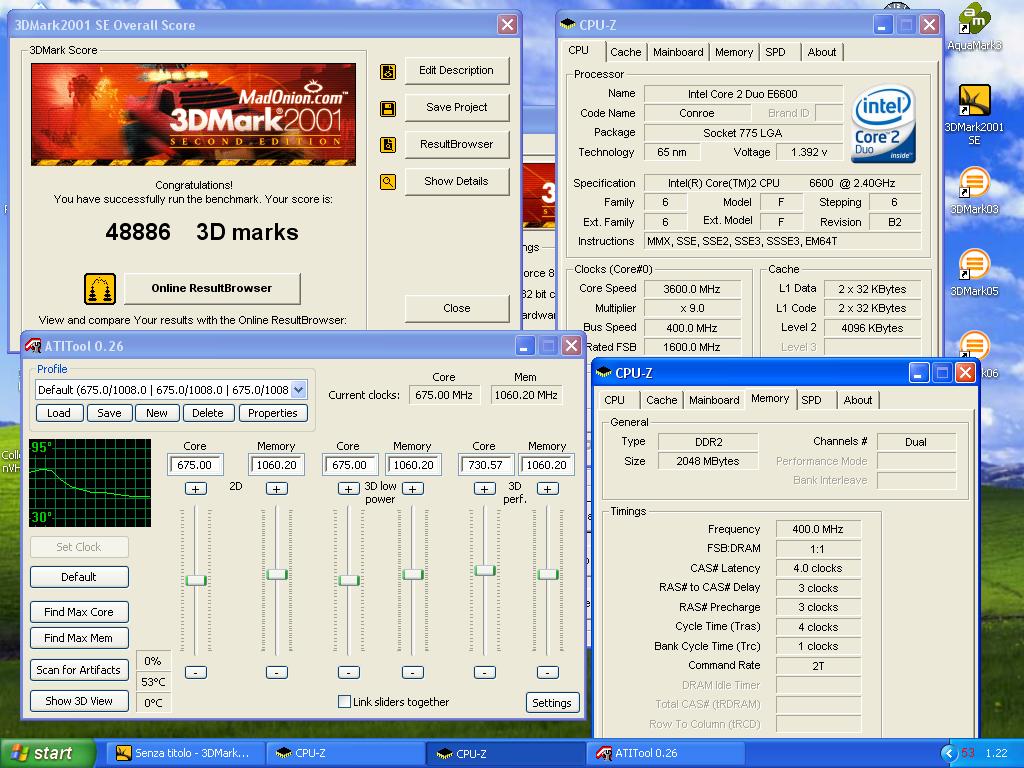Viewport: 1024px width, 768px height.
Task: Decrease 2D Core clock with minus button
Action: pyautogui.click(x=195, y=672)
